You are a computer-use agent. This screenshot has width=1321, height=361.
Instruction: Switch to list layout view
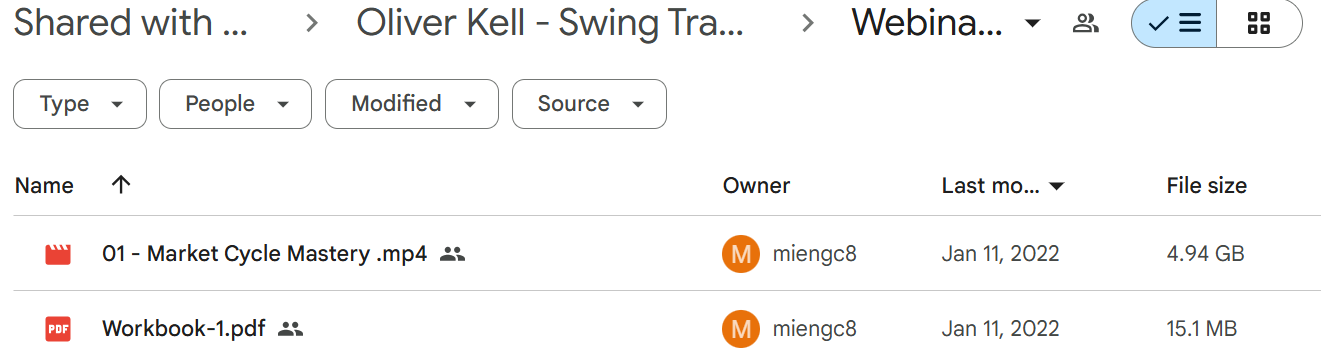(x=1174, y=24)
